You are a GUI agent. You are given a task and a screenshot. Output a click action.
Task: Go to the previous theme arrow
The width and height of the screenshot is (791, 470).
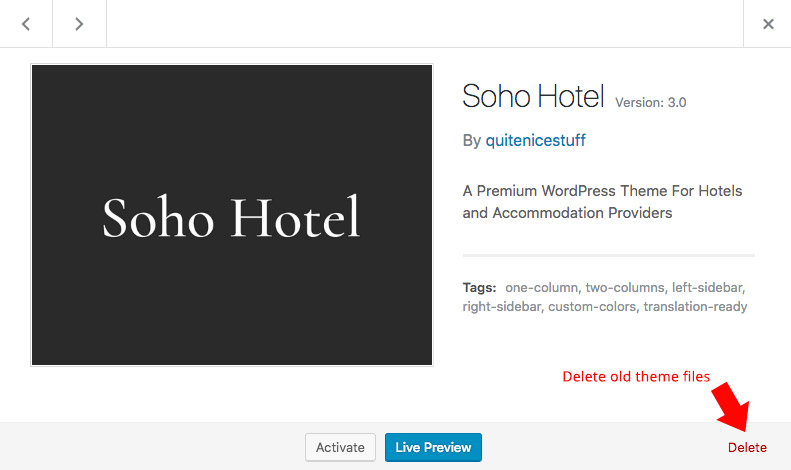point(26,24)
